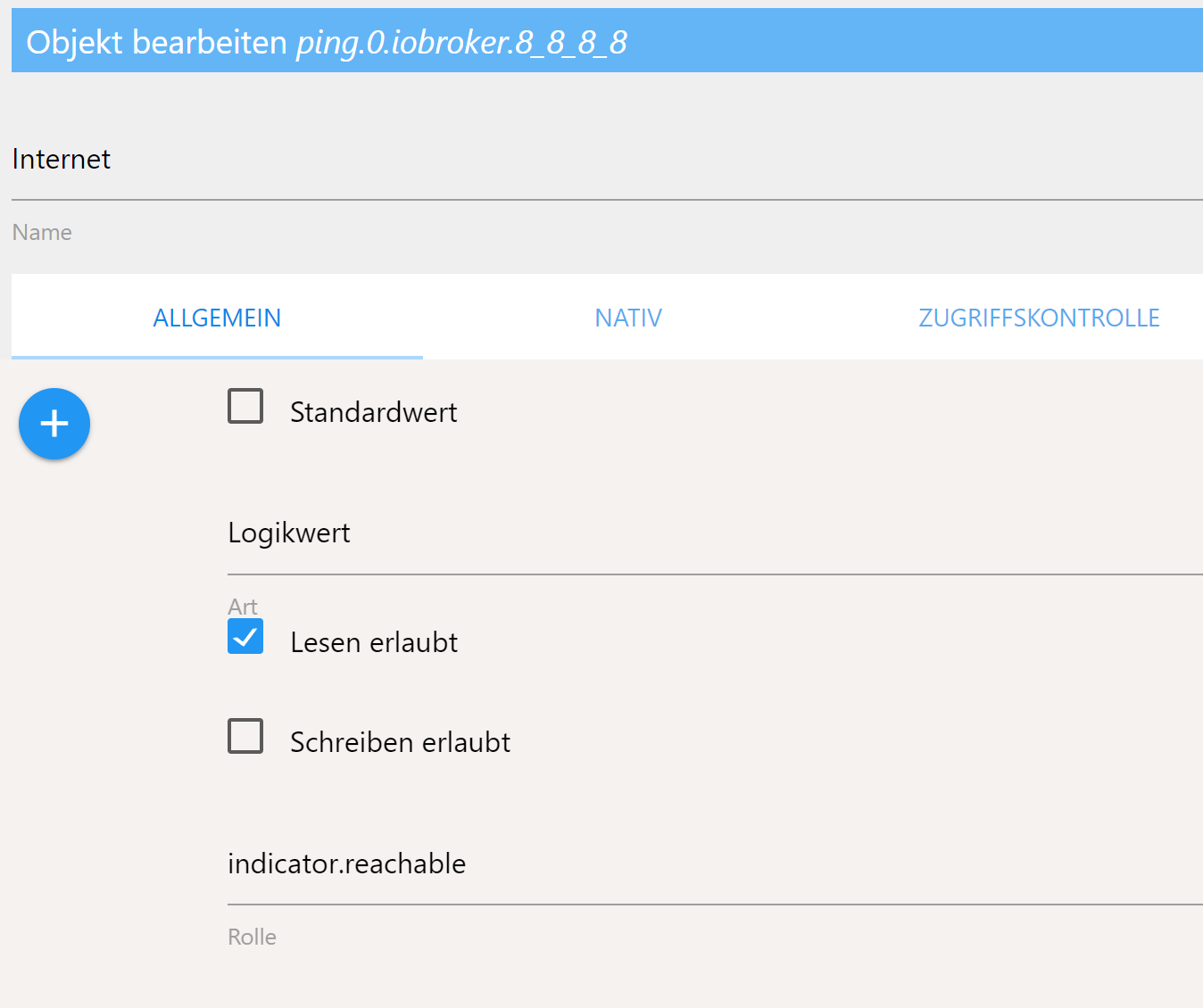This screenshot has width=1203, height=1008.
Task: Click the Lesen erlaubt label text
Action: point(374,642)
